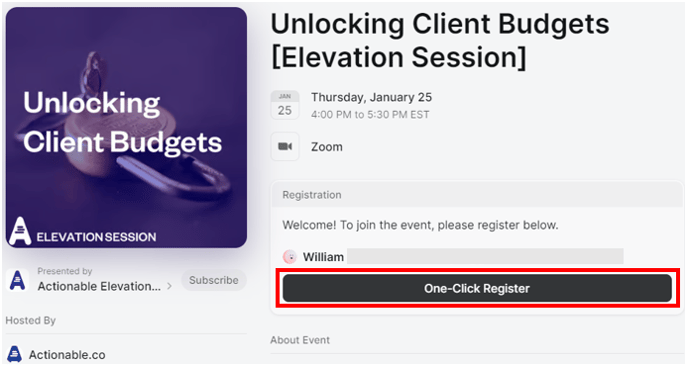Image resolution: width=688 pixels, height=368 pixels.
Task: Click the One-Click Register button
Action: coord(477,288)
